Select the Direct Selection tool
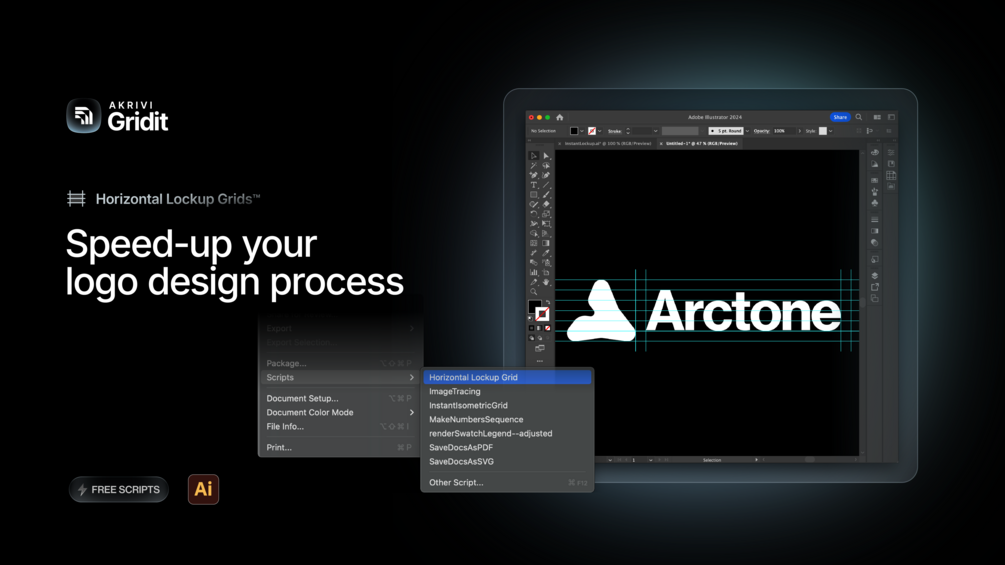The image size is (1005, 565). pyautogui.click(x=546, y=156)
